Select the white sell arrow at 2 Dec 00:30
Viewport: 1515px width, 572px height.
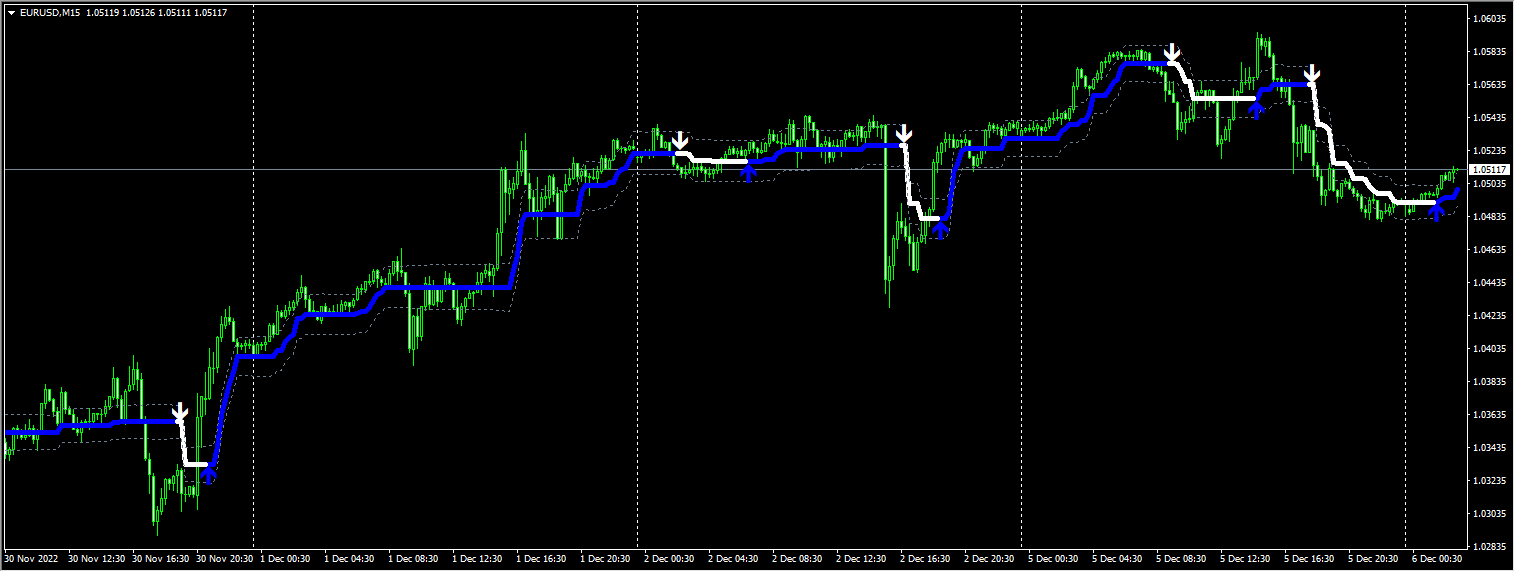[681, 140]
